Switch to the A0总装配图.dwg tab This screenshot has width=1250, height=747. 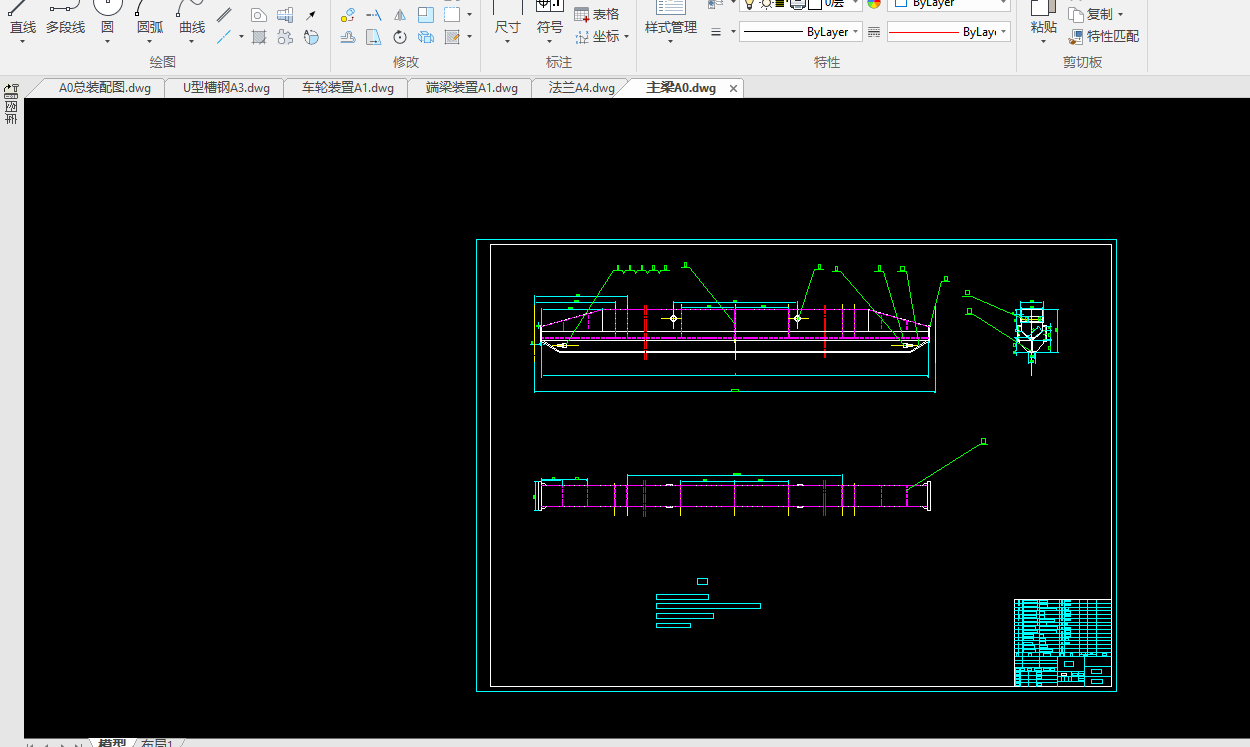click(x=104, y=88)
